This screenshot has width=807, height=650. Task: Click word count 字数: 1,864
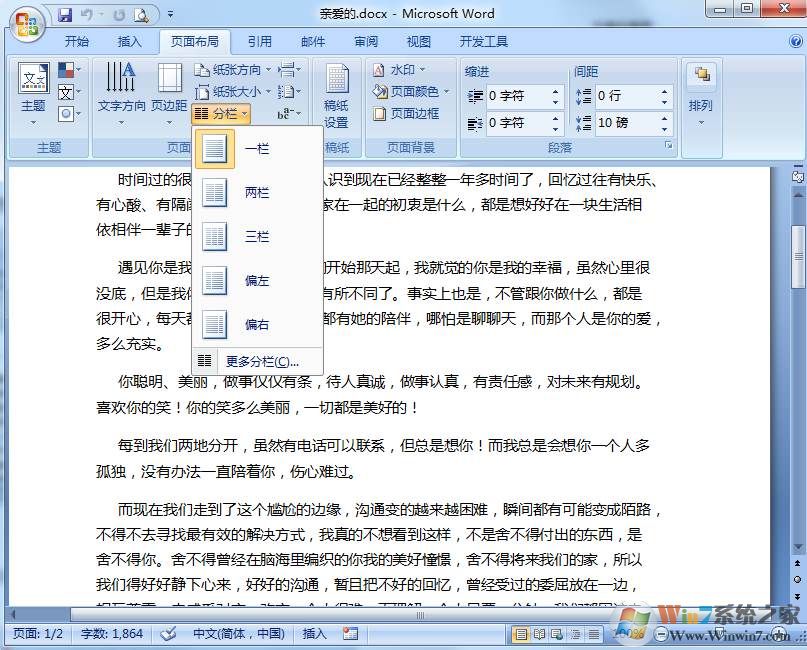pyautogui.click(x=112, y=634)
